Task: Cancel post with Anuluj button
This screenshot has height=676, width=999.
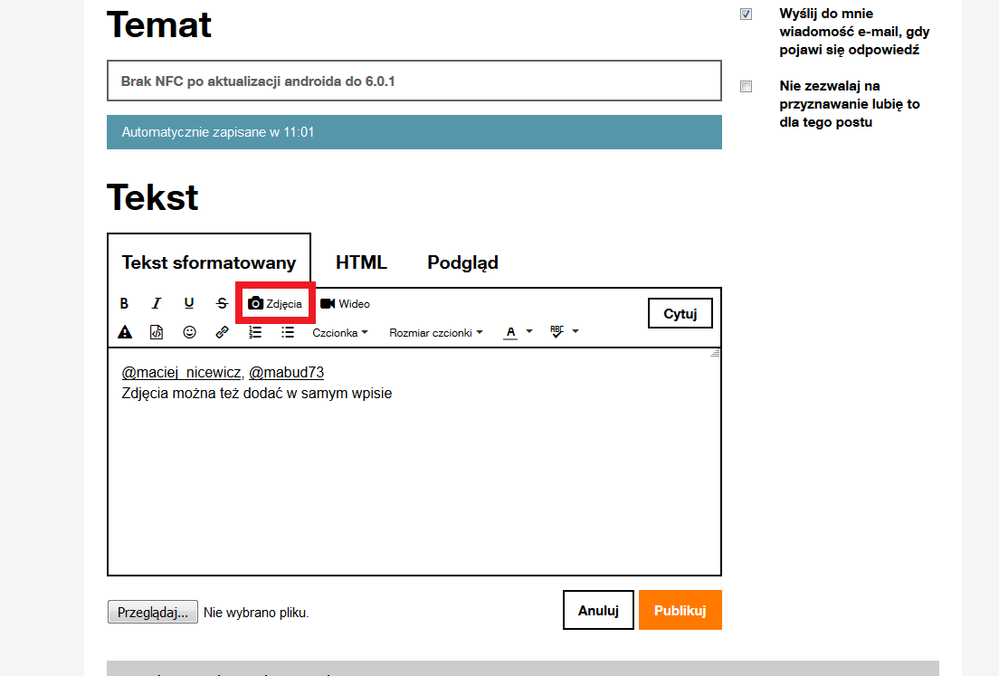Action: [x=598, y=610]
